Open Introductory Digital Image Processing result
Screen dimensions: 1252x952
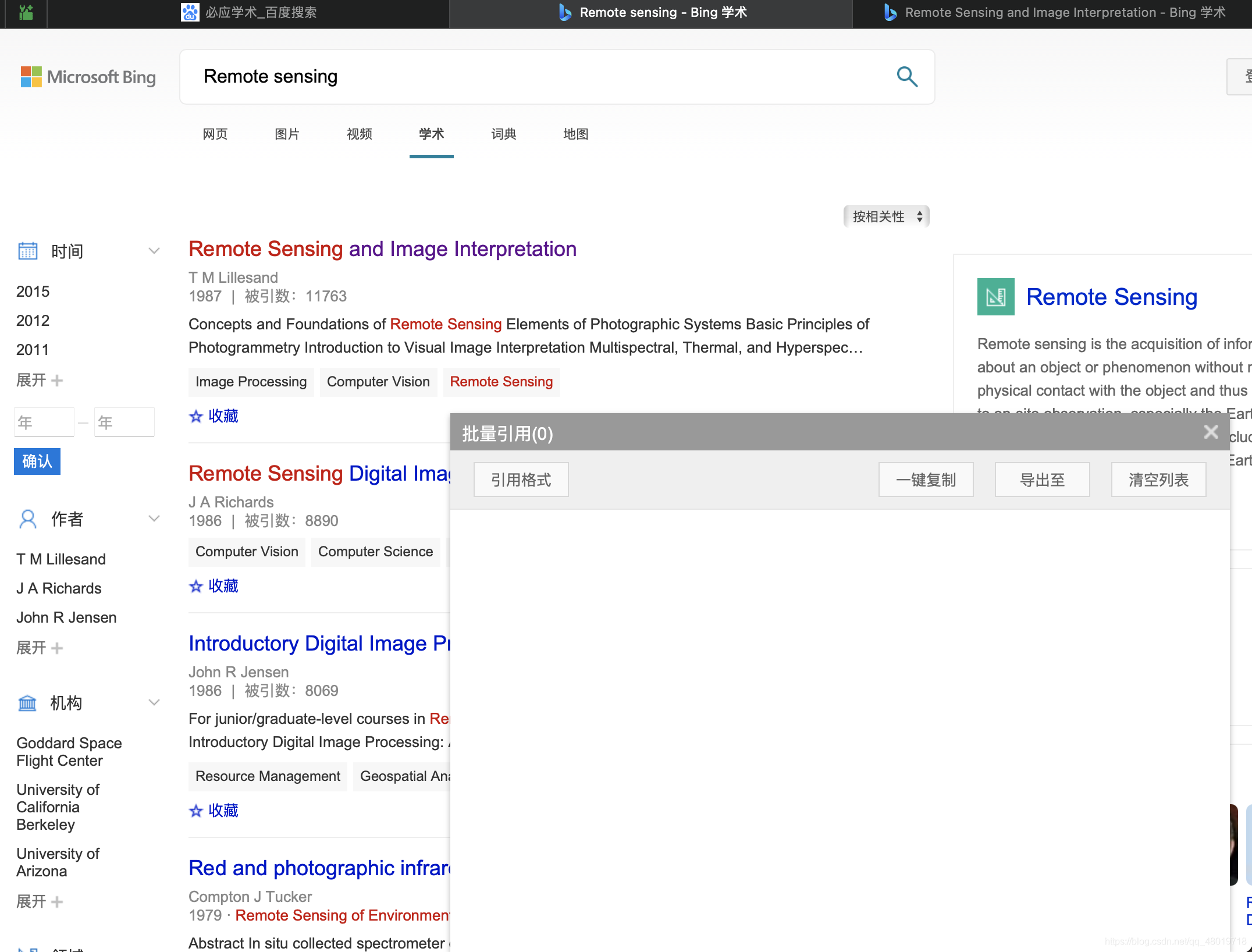(319, 644)
